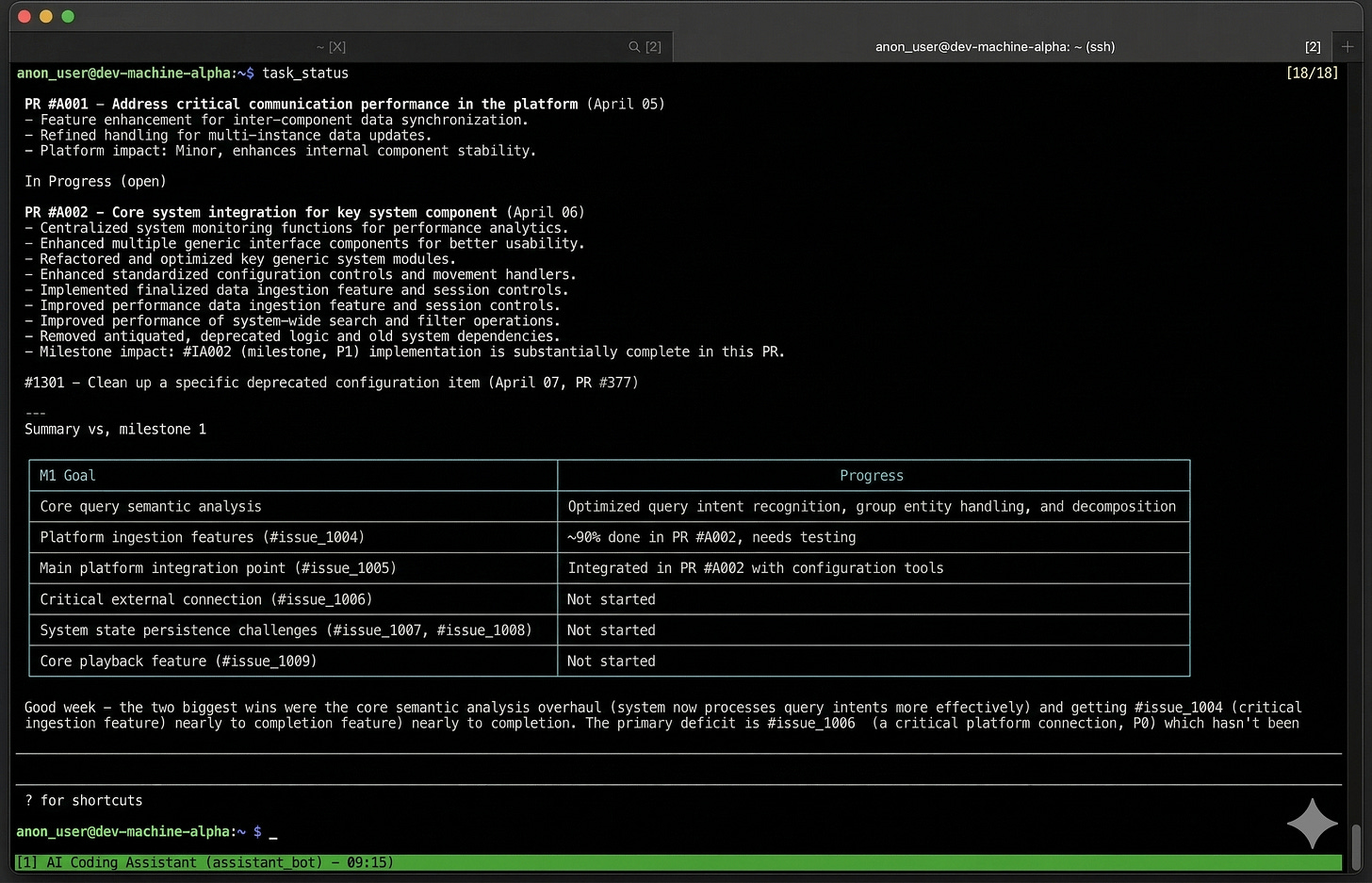Click the search magnifier icon in tab bar
This screenshot has width=1372, height=883.
(x=634, y=46)
